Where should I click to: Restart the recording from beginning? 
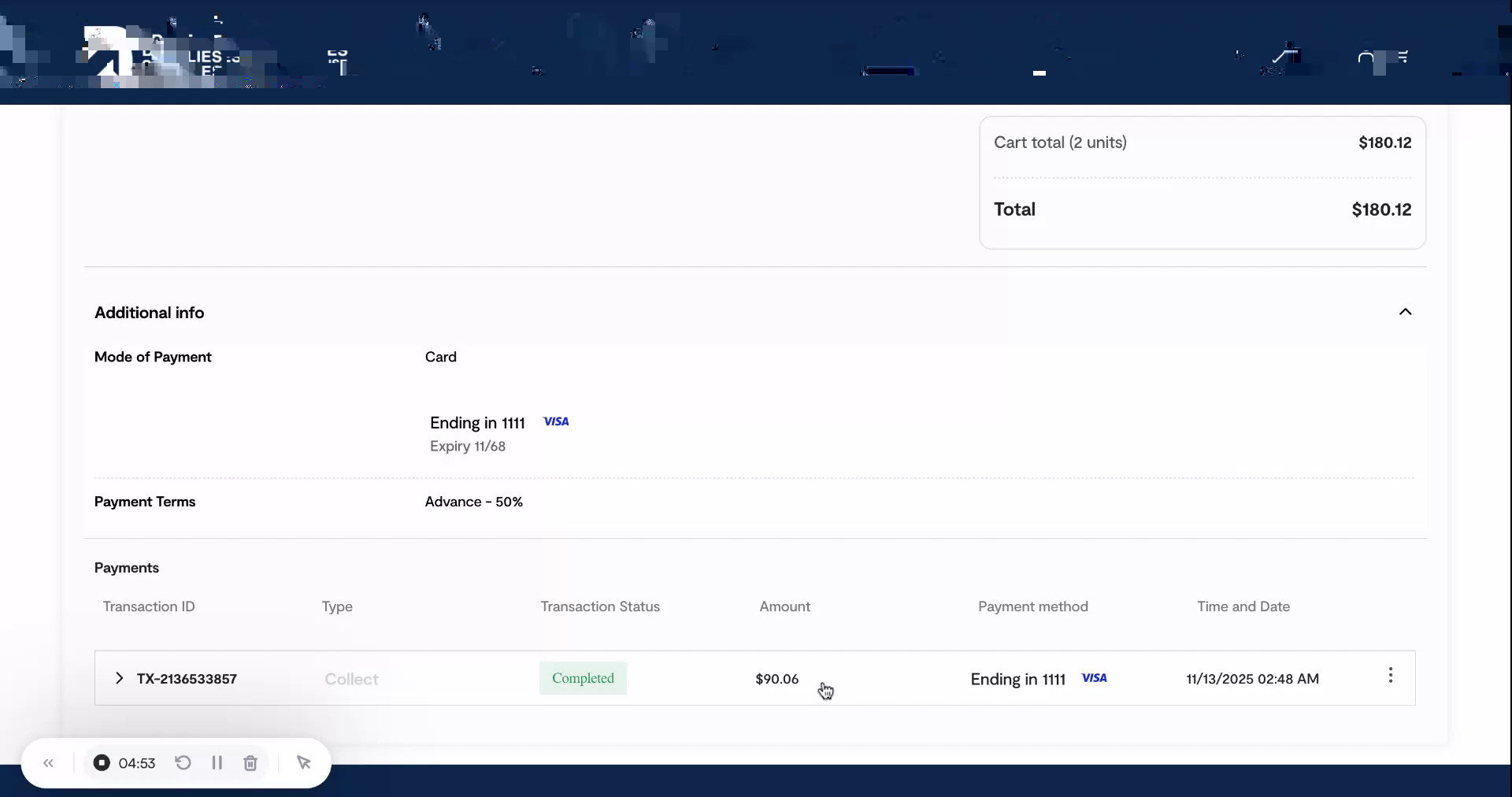[183, 763]
